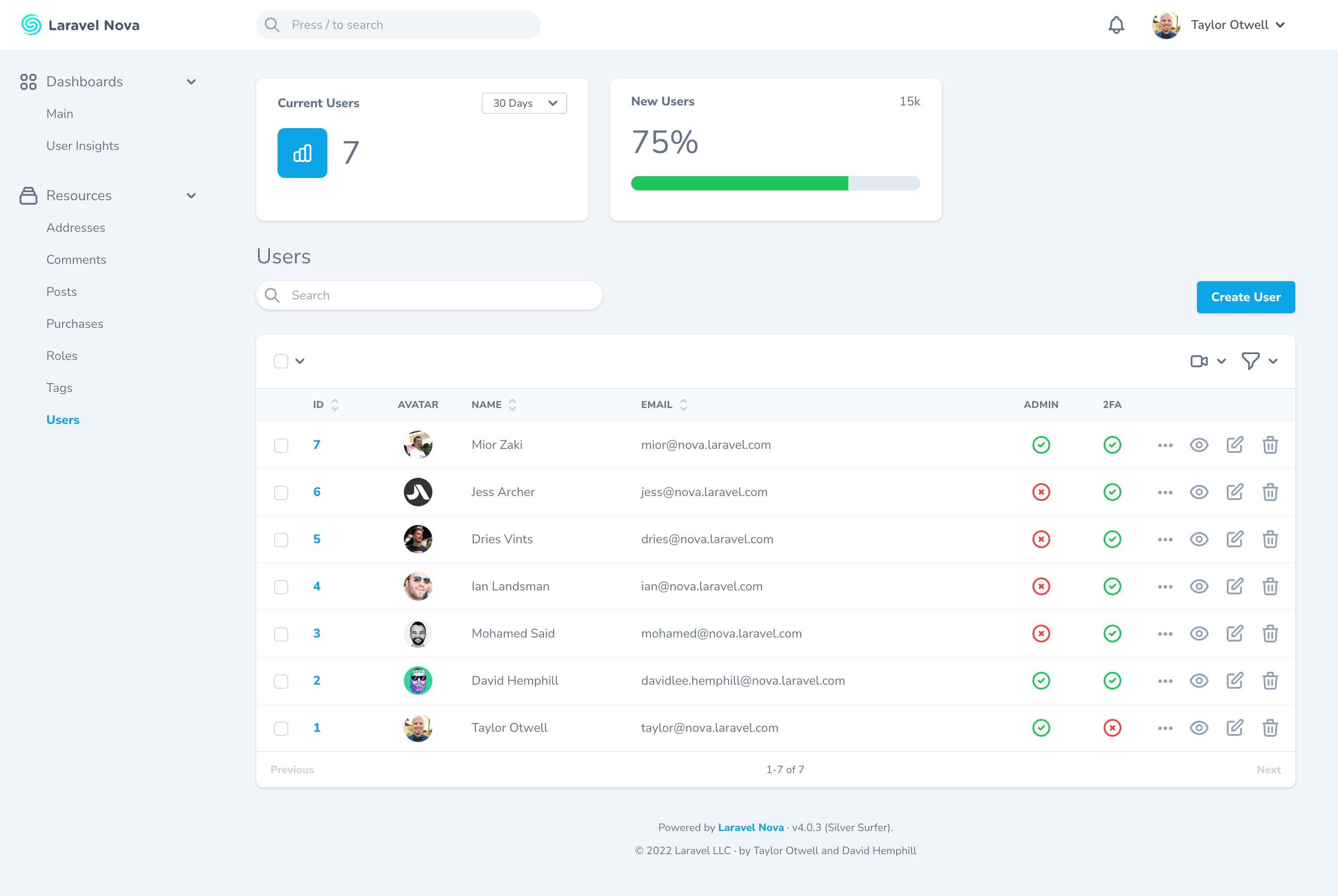Click the Create User button
This screenshot has width=1338, height=896.
tap(1246, 297)
